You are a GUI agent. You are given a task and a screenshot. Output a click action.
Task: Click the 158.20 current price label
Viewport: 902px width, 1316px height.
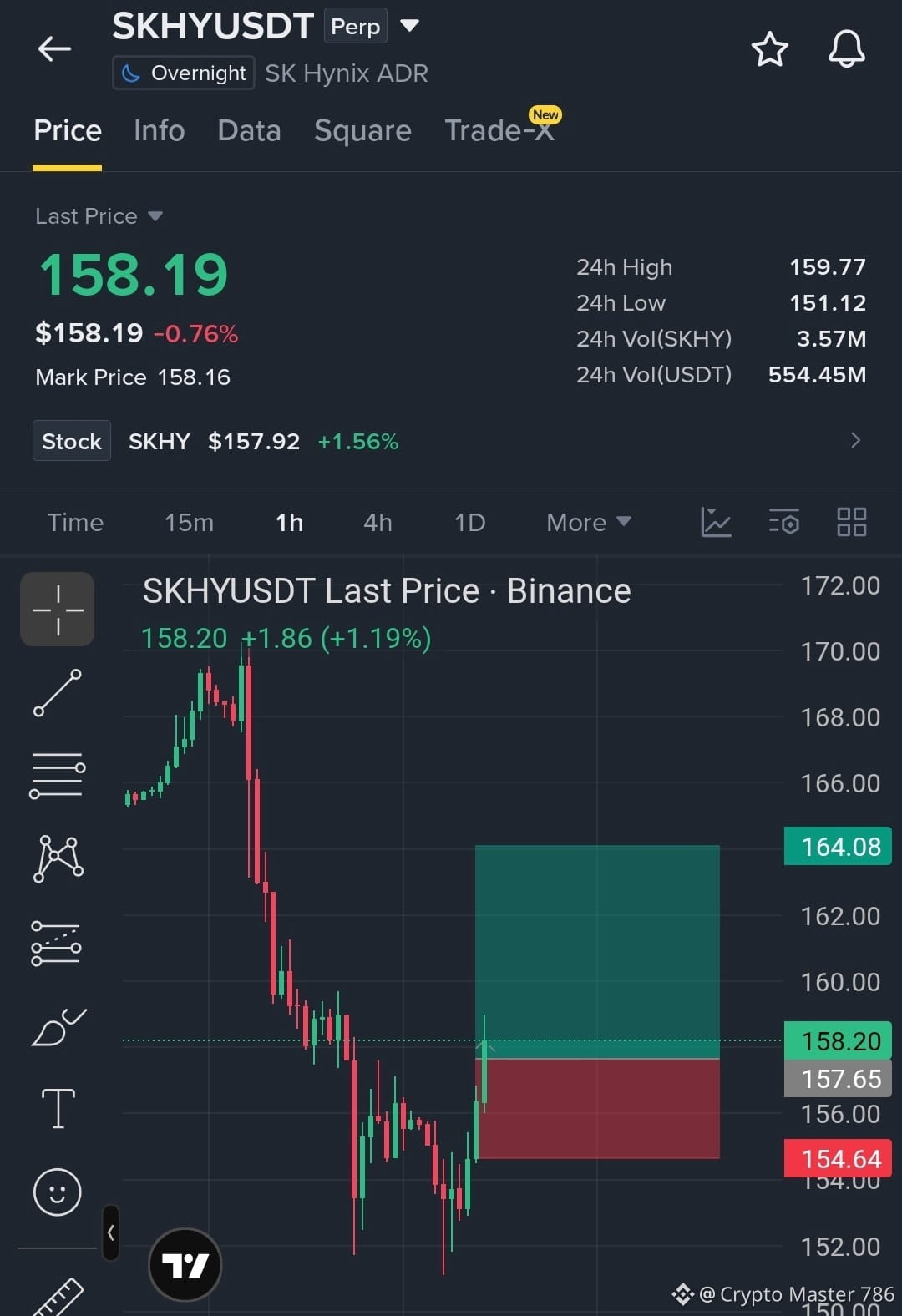click(839, 1041)
